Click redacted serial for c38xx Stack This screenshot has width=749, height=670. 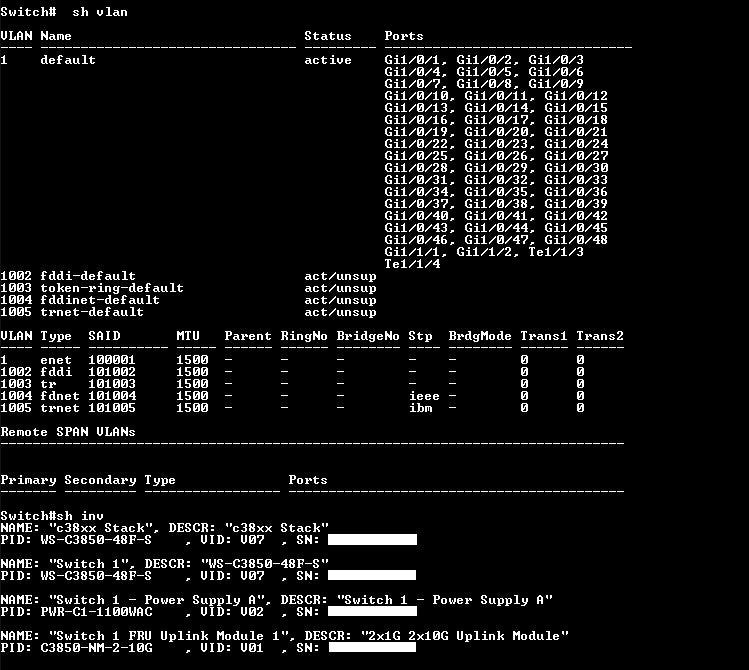(x=372, y=540)
